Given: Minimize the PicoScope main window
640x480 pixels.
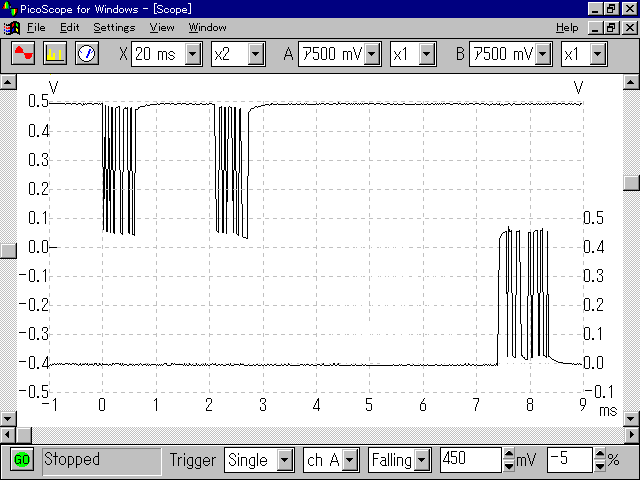Looking at the screenshot, I should coord(595,9).
